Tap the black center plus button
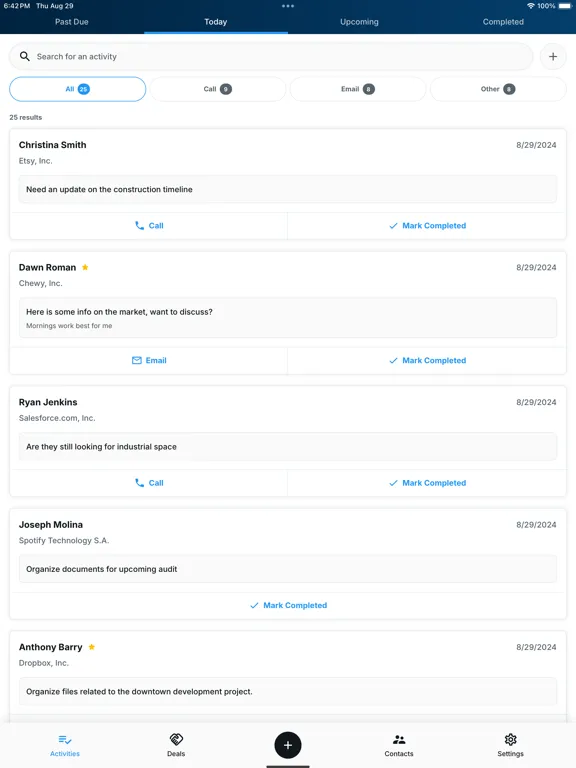Viewport: 576px width, 768px height. [x=288, y=745]
